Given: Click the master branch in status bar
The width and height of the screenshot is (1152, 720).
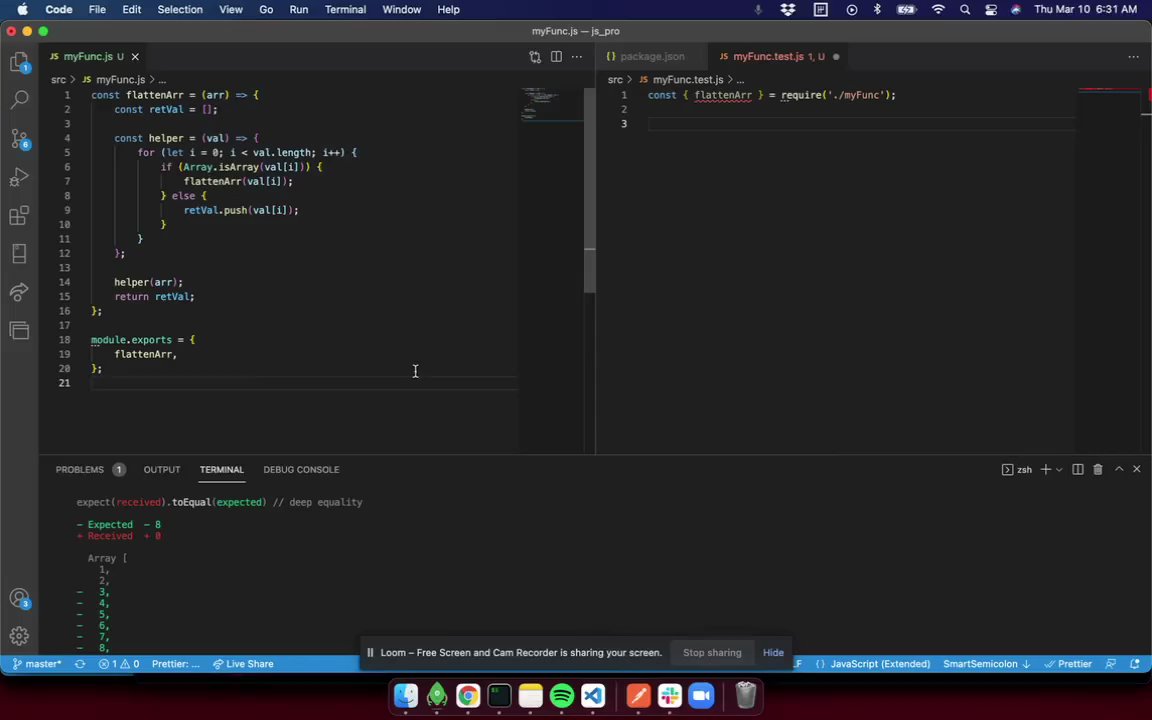Looking at the screenshot, I should coord(37,664).
